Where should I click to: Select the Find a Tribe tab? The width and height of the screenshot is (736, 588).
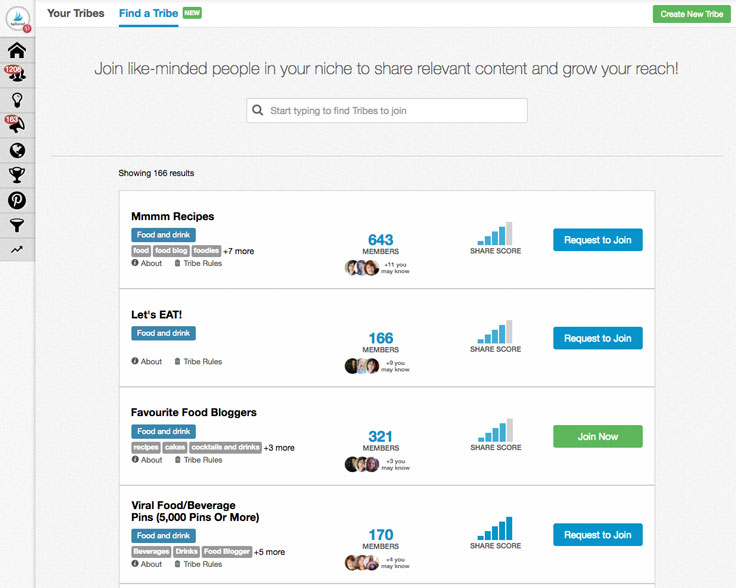pos(148,14)
